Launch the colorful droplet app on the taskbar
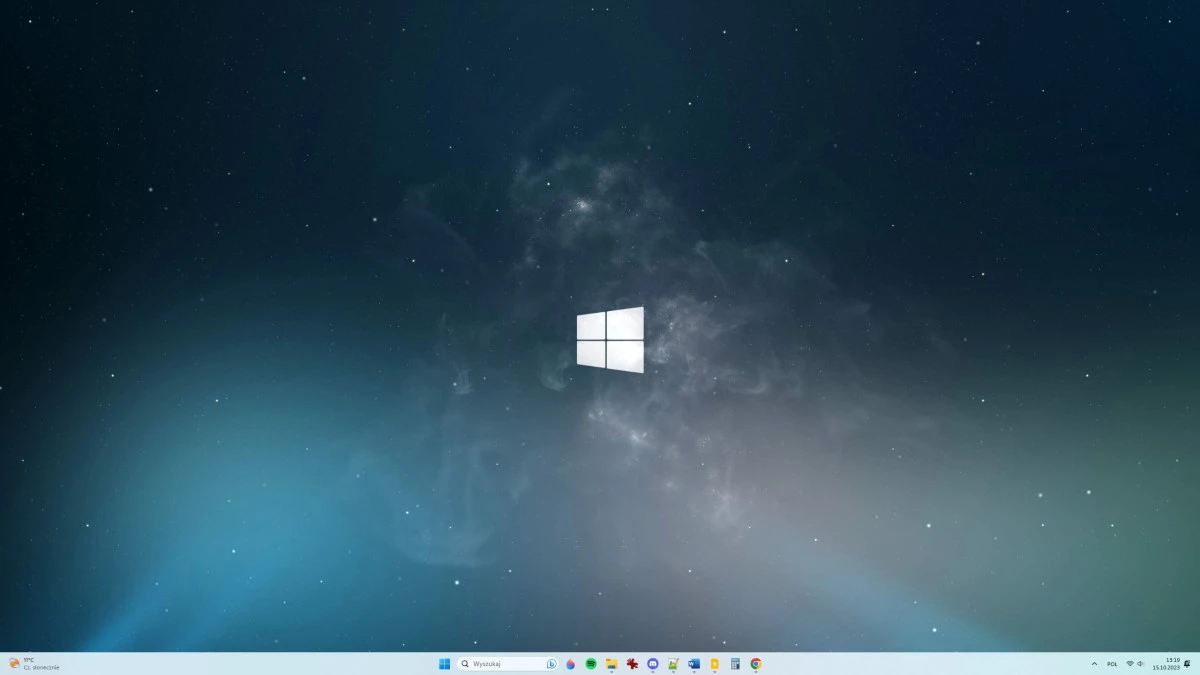 [570, 663]
